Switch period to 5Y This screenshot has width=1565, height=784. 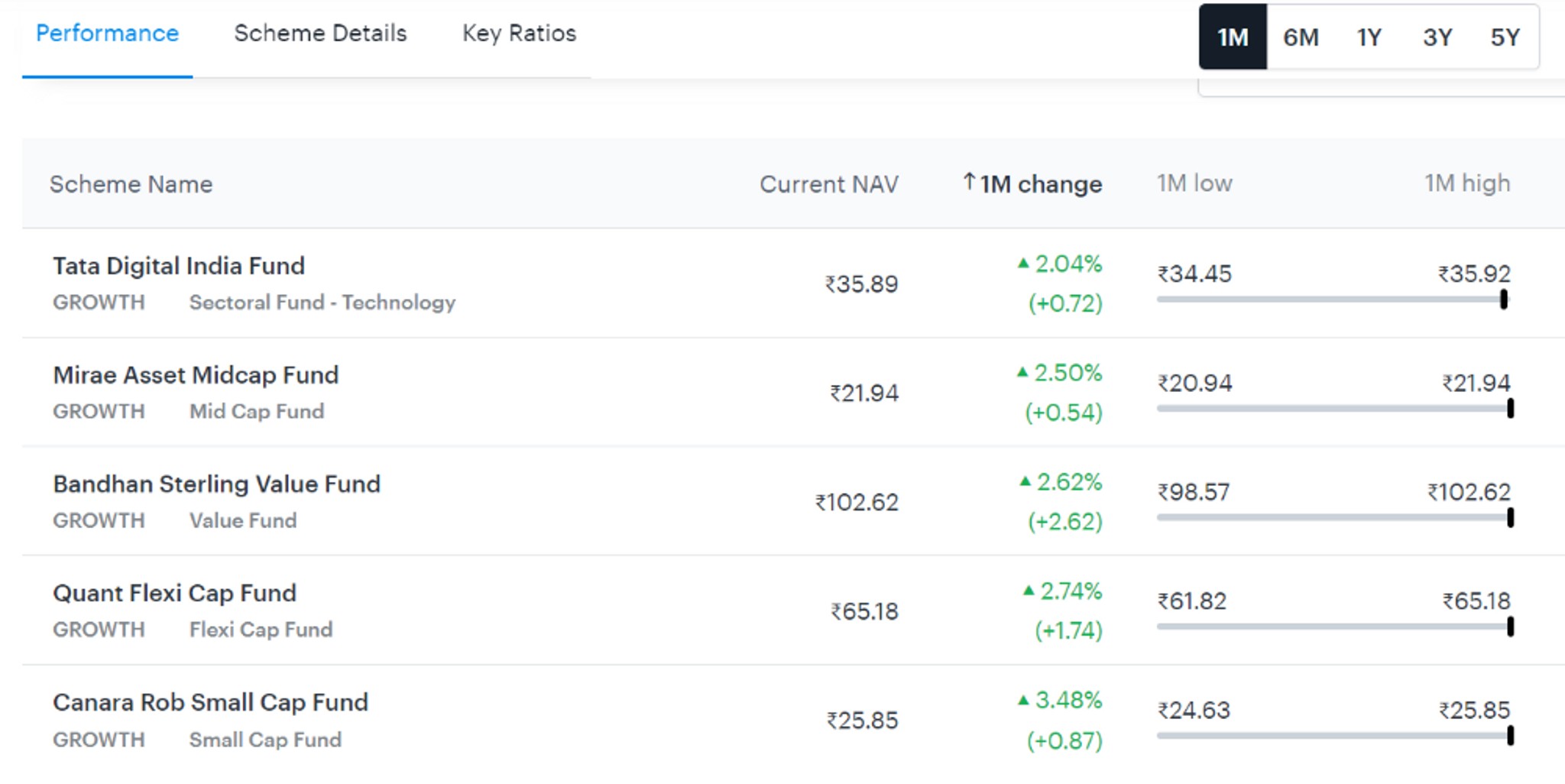pos(1505,37)
